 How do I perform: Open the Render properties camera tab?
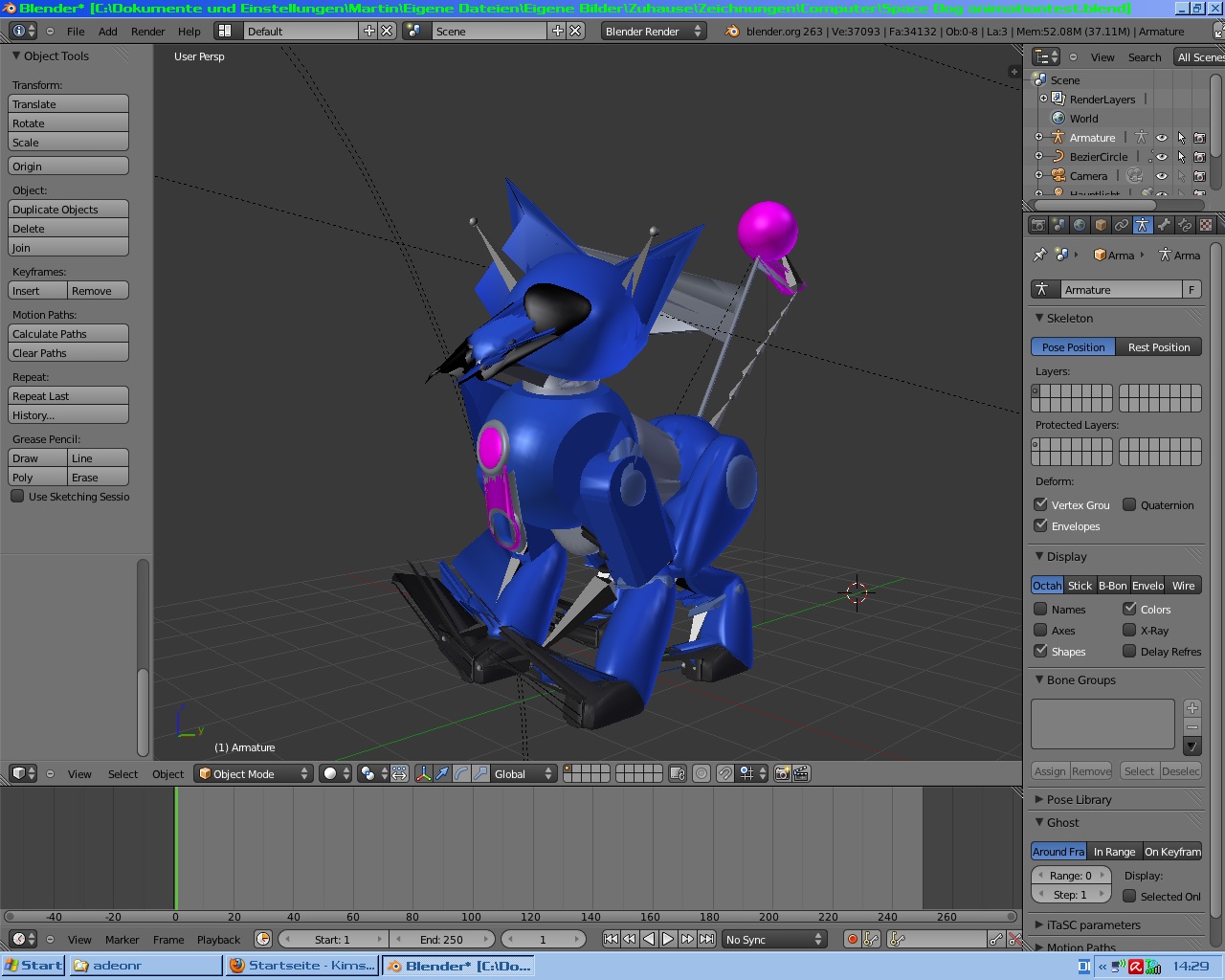click(x=1038, y=225)
